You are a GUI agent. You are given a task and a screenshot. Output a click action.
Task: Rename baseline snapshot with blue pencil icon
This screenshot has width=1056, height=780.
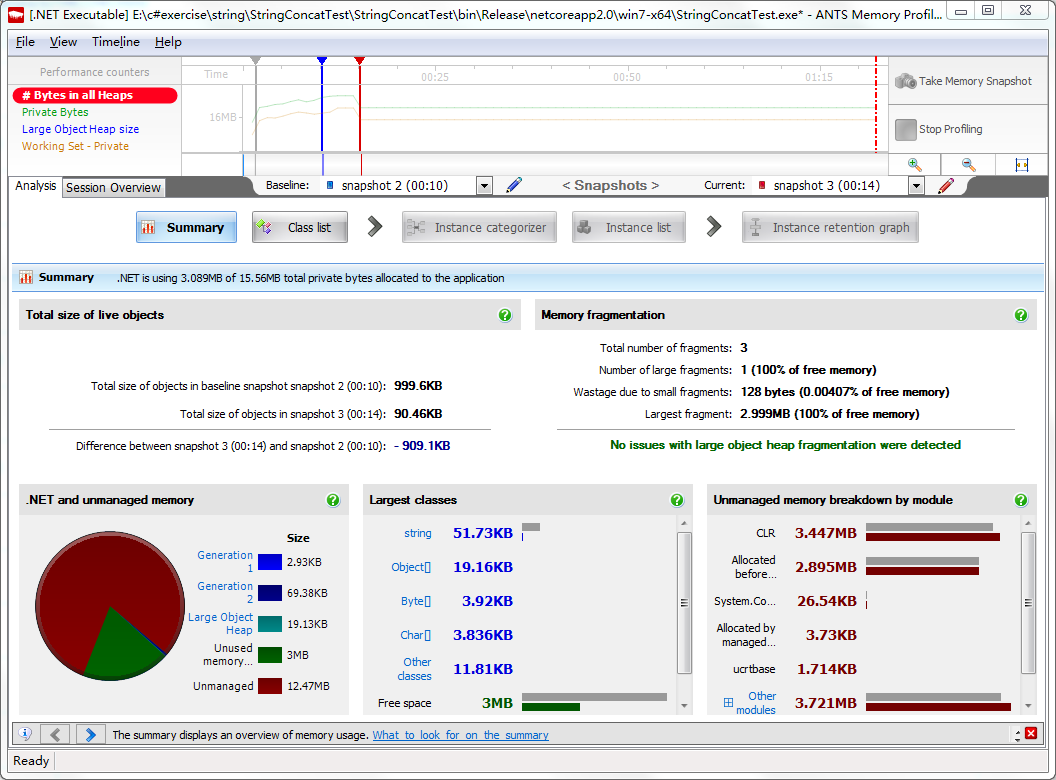pos(514,185)
